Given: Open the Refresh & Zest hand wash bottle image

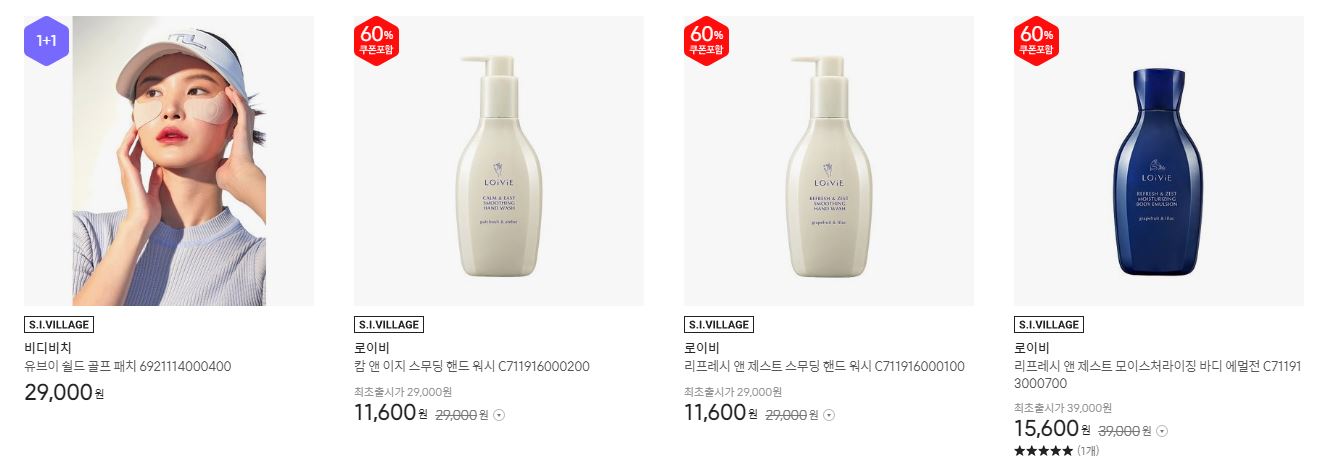Looking at the screenshot, I should [x=829, y=161].
